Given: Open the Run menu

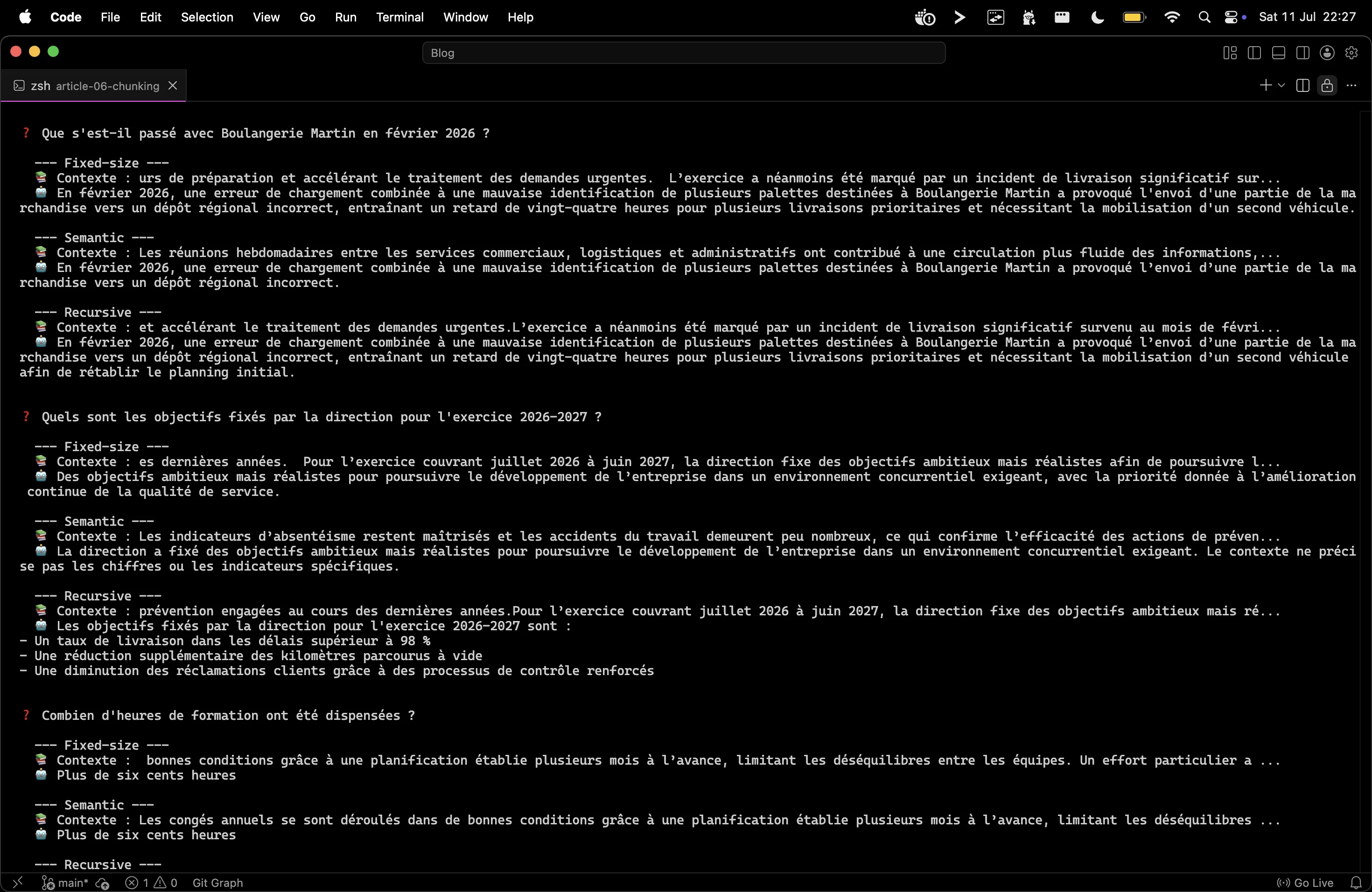Looking at the screenshot, I should point(345,17).
